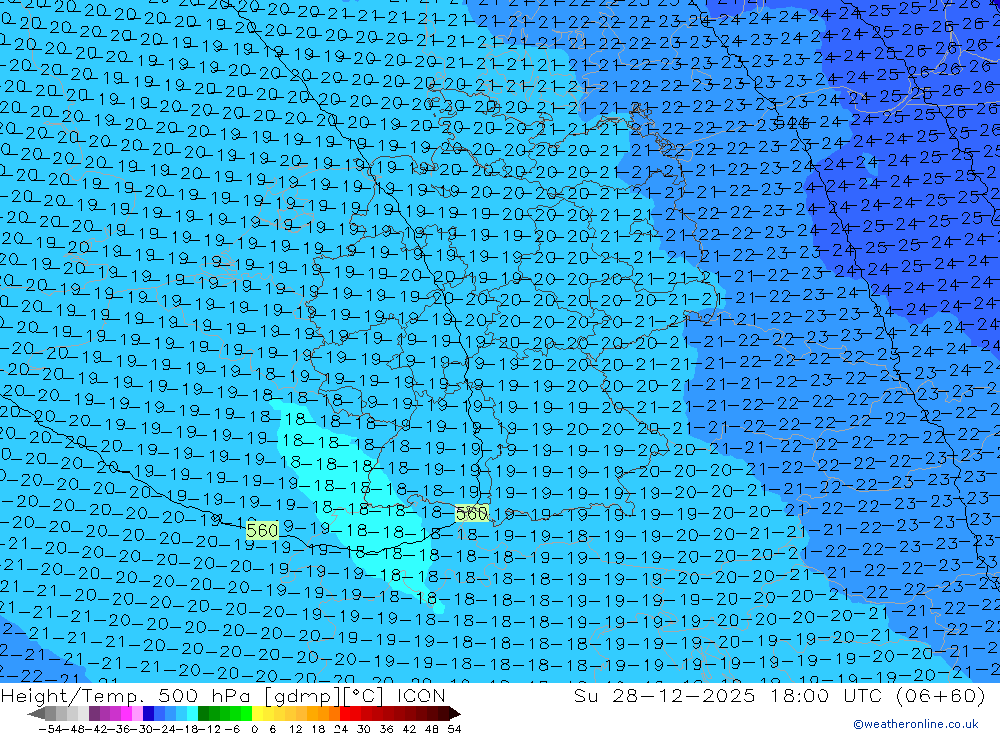Click the '12' legend scale value
Screen dimensions: 1000x733
tap(296, 729)
